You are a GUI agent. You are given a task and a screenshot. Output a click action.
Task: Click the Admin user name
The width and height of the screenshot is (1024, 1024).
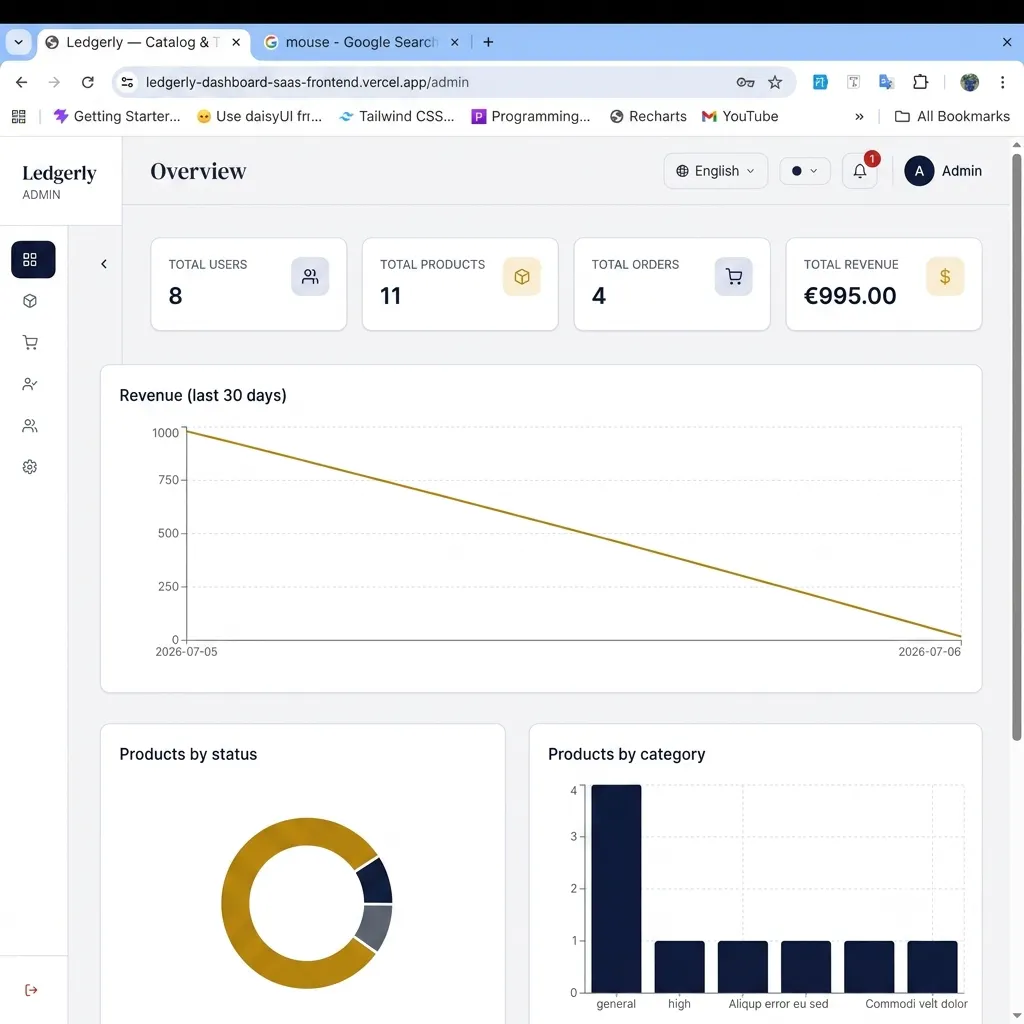point(961,171)
